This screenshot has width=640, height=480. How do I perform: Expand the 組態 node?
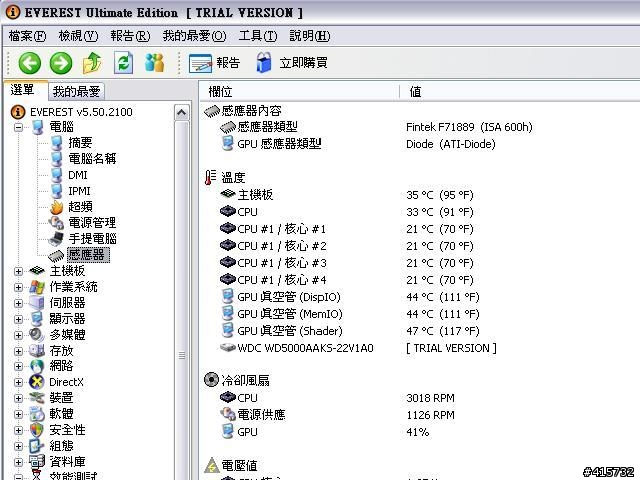click(18, 446)
